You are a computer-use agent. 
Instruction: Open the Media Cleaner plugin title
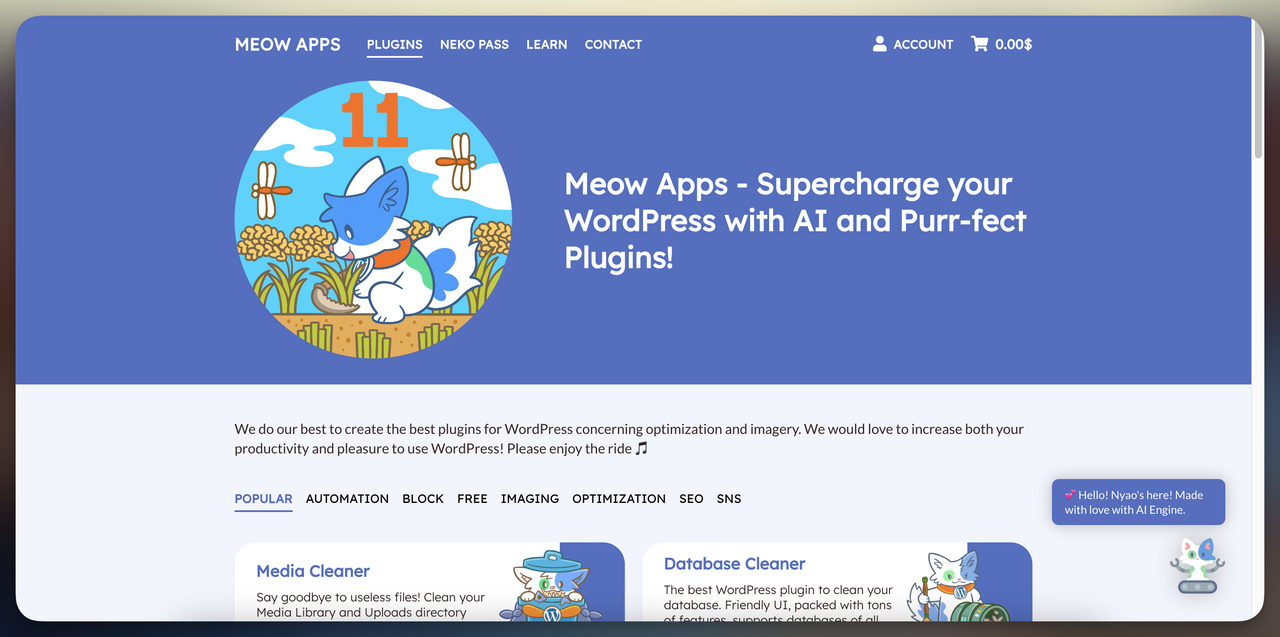point(313,571)
